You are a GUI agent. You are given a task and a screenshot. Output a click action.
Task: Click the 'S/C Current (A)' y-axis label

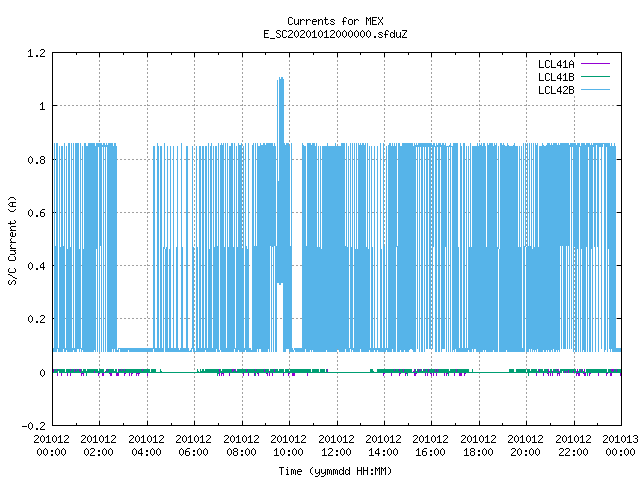coord(12,241)
